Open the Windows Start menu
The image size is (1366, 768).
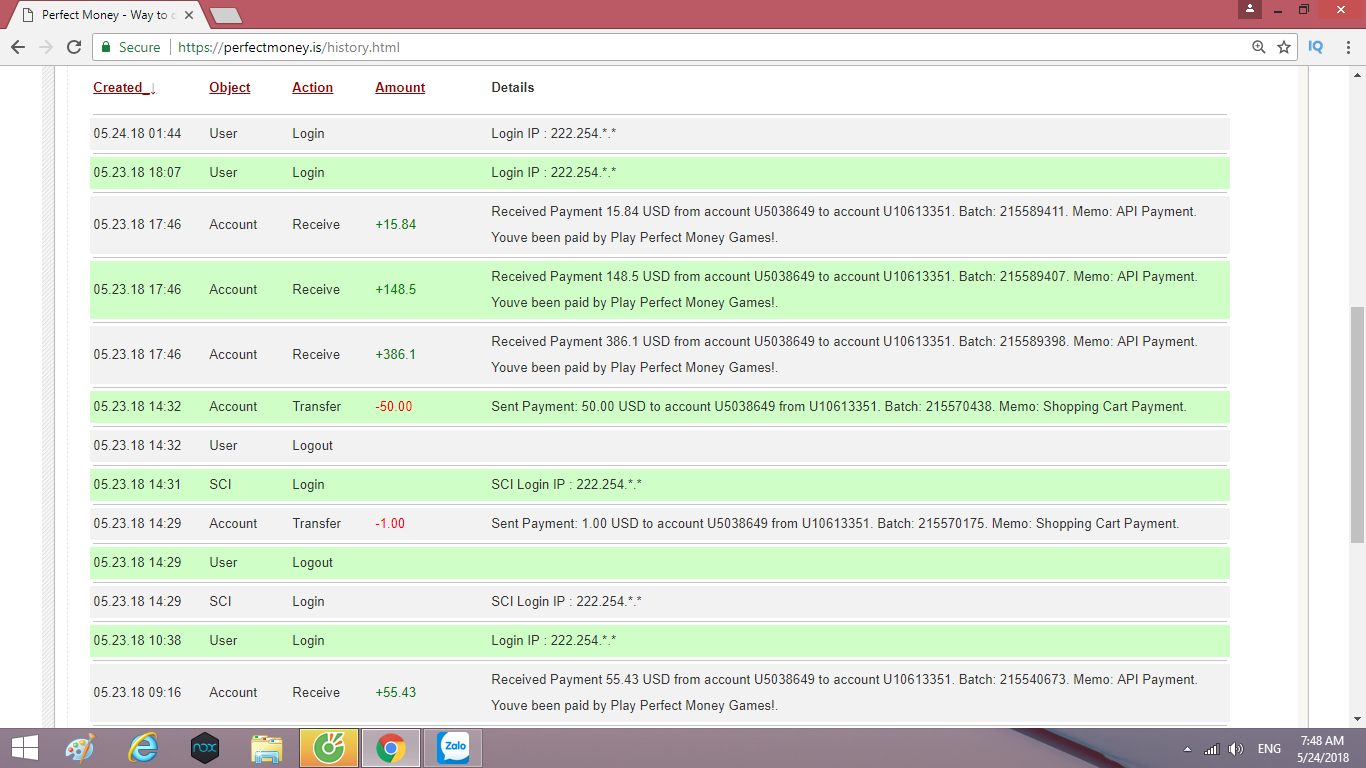point(25,748)
